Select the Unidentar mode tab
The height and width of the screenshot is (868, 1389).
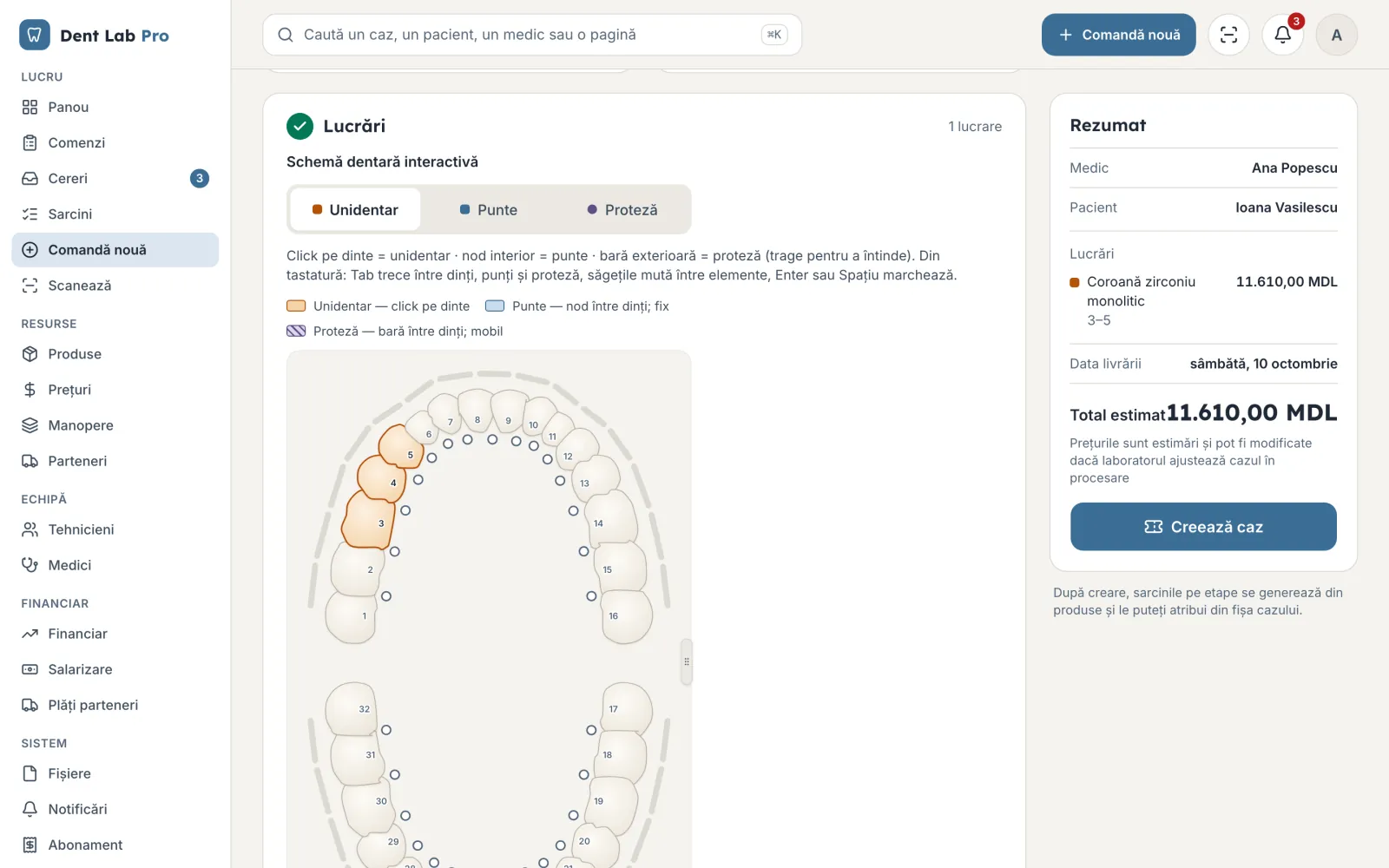(x=355, y=210)
